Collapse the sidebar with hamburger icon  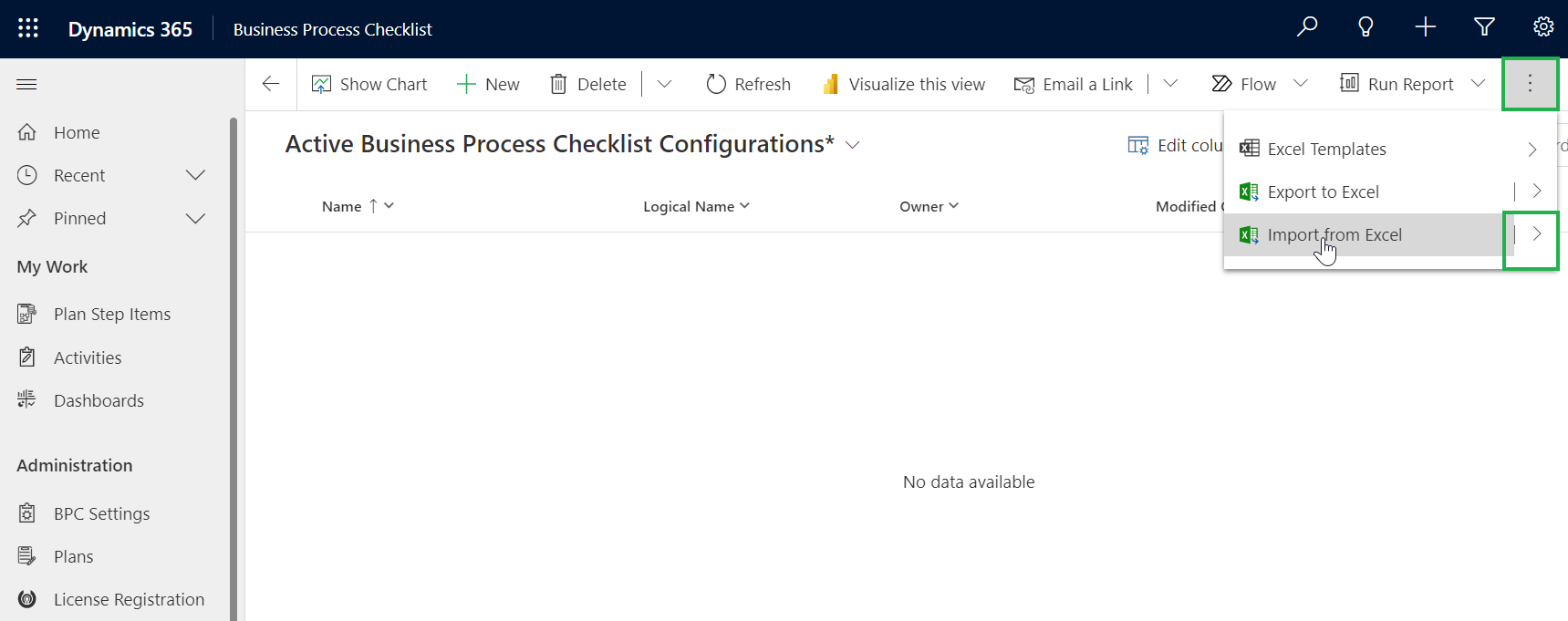click(x=27, y=85)
